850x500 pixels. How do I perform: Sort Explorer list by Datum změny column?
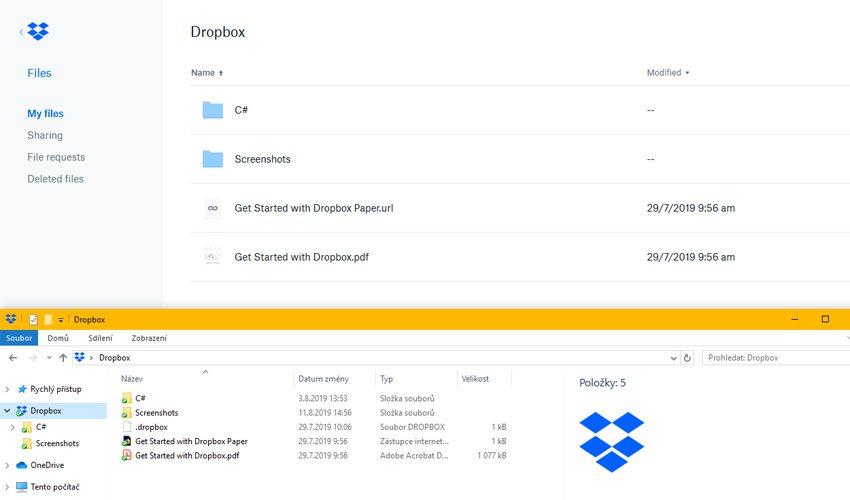(x=323, y=379)
